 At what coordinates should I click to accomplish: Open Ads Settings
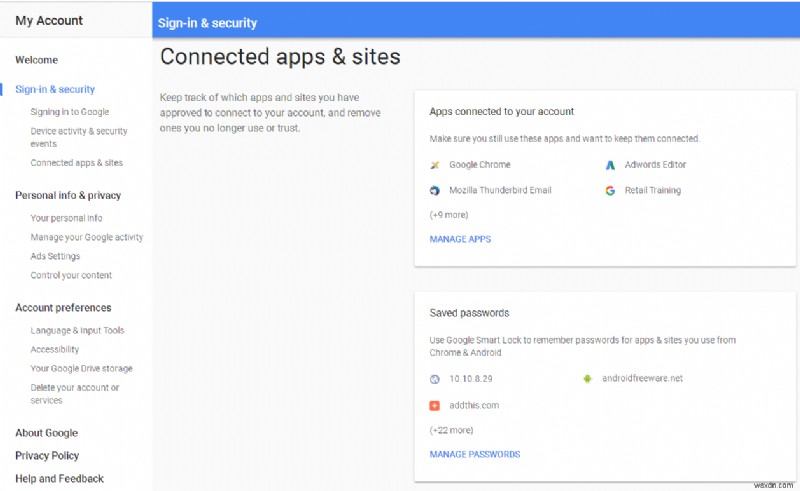click(55, 256)
